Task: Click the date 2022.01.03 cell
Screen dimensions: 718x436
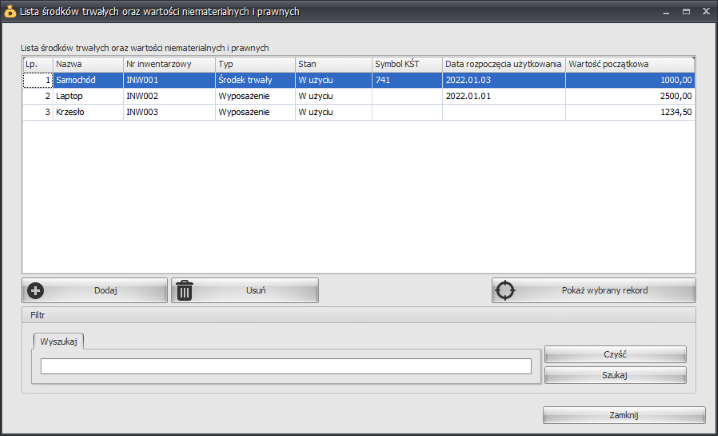Action: pyautogui.click(x=504, y=80)
